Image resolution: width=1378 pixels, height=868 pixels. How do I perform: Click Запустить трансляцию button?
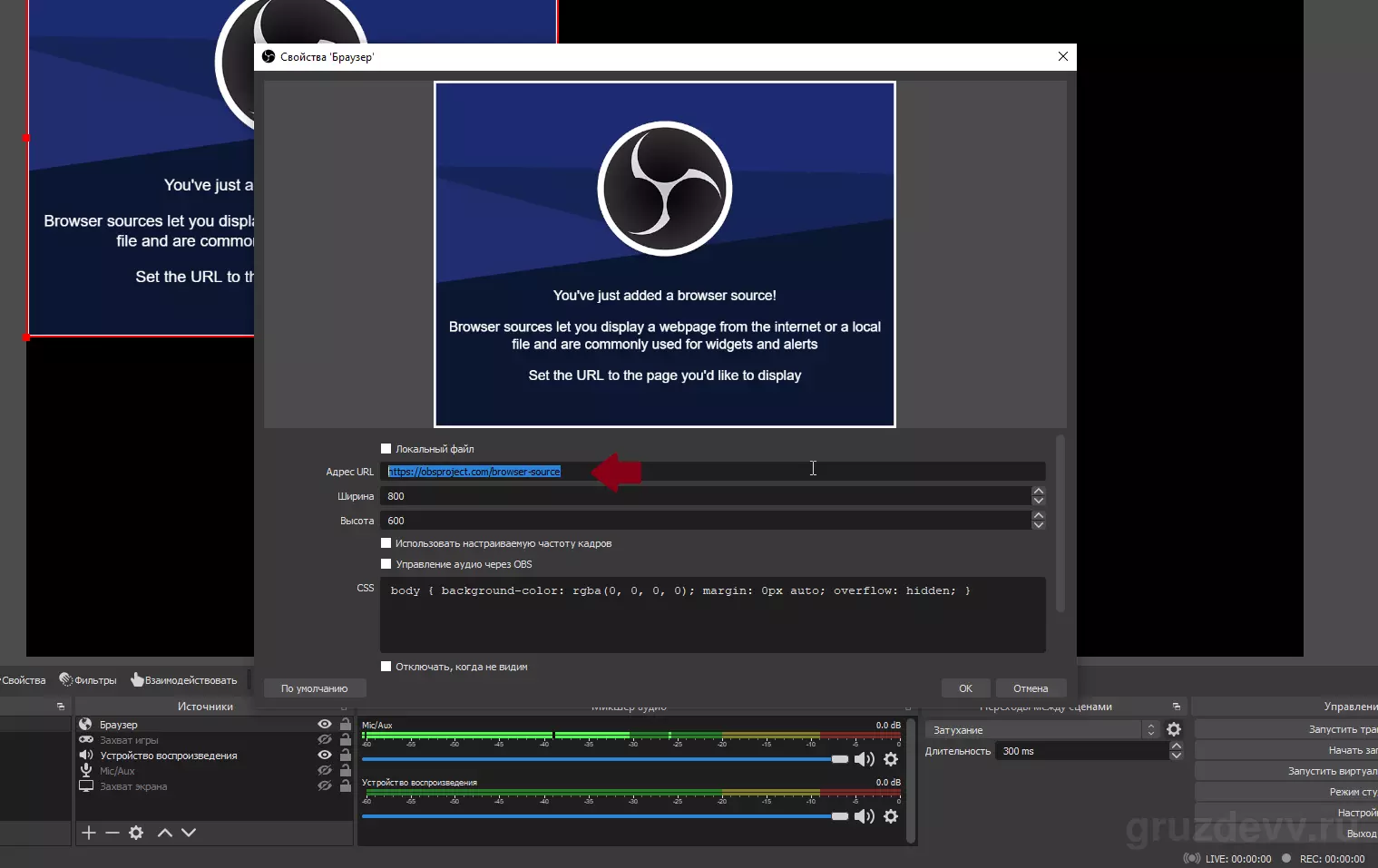point(1286,729)
